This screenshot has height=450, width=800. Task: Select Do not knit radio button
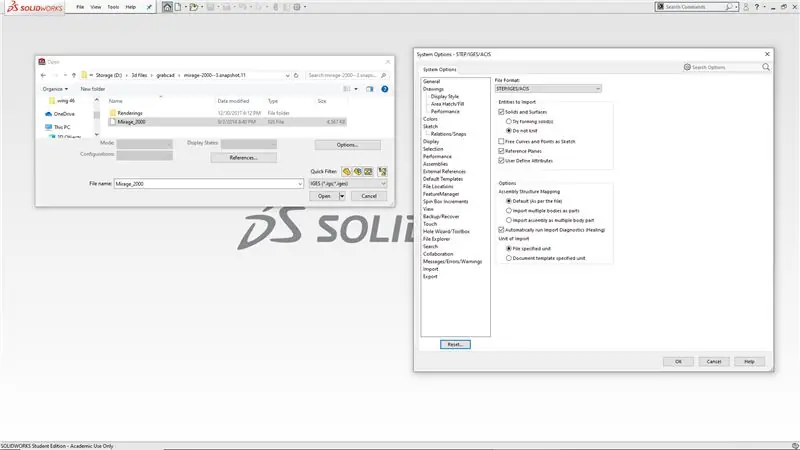point(509,131)
